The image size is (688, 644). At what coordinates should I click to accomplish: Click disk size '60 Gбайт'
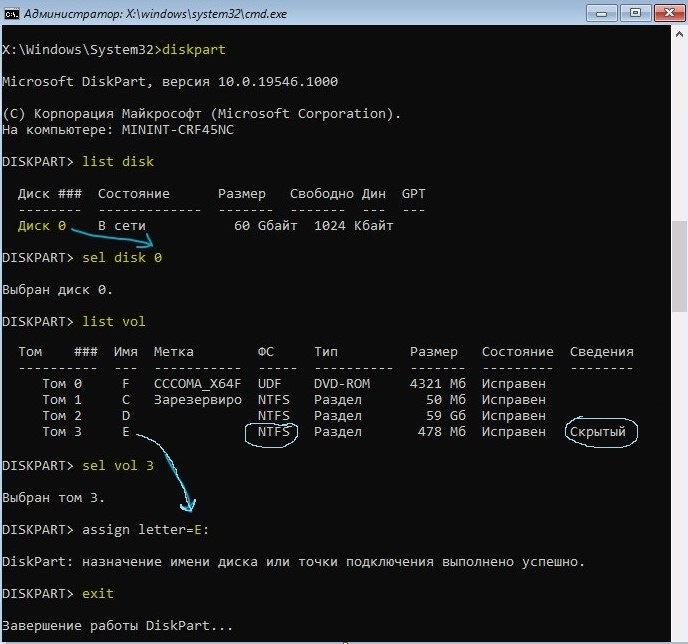coord(265,226)
